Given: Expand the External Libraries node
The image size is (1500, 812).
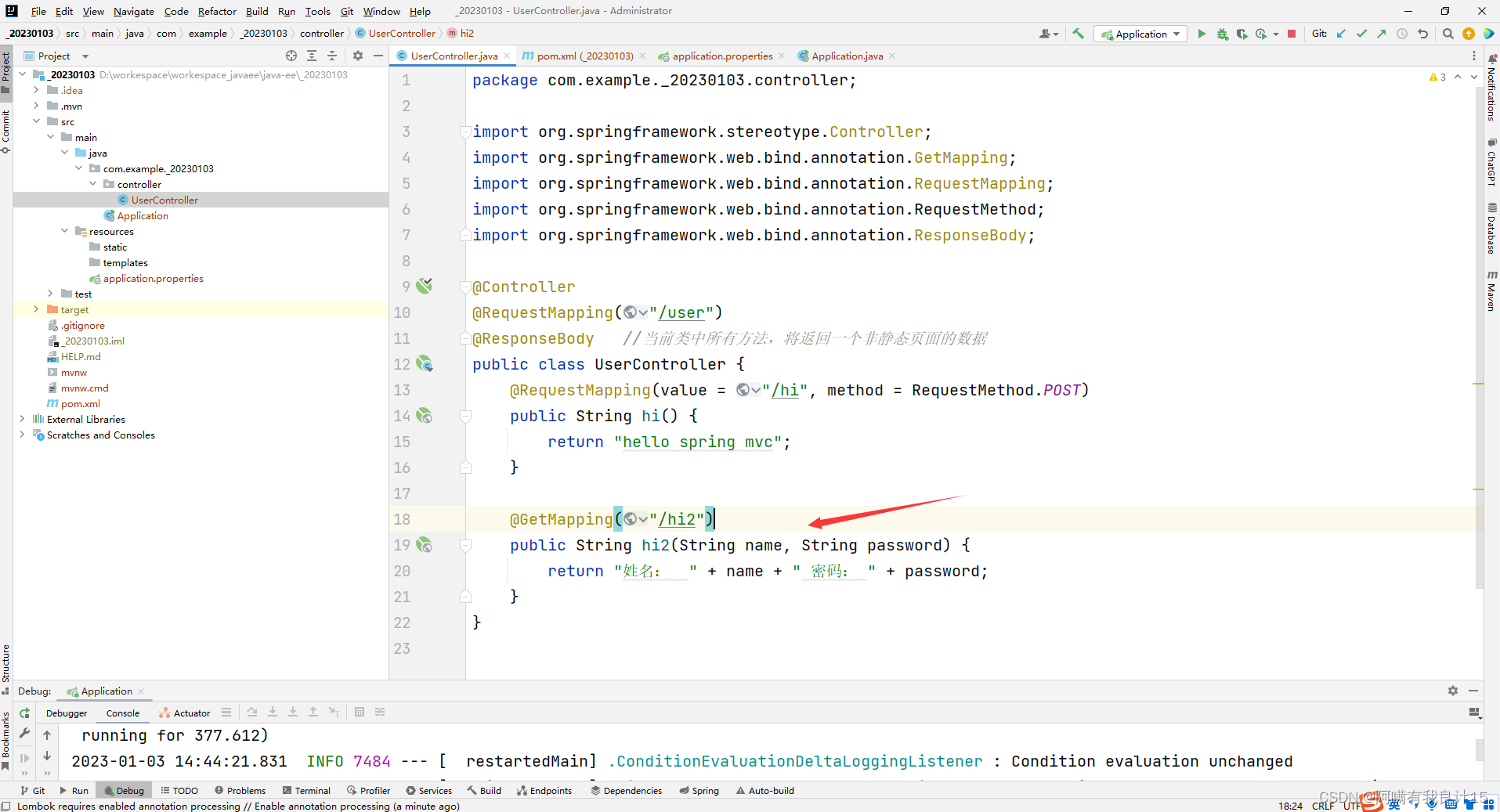Looking at the screenshot, I should pos(22,419).
